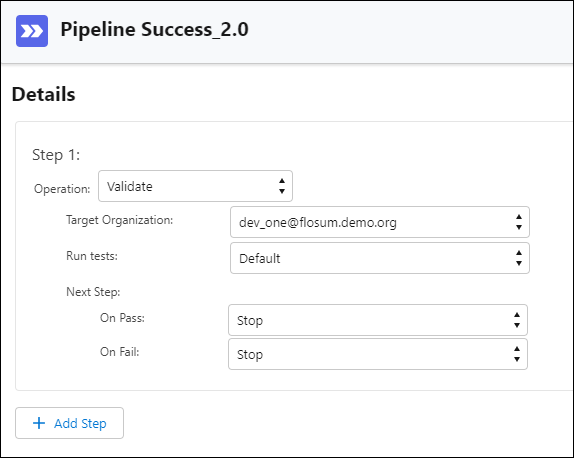Viewport: 574px width, 458px height.
Task: Click the Target Organization: label
Action: click(x=119, y=220)
